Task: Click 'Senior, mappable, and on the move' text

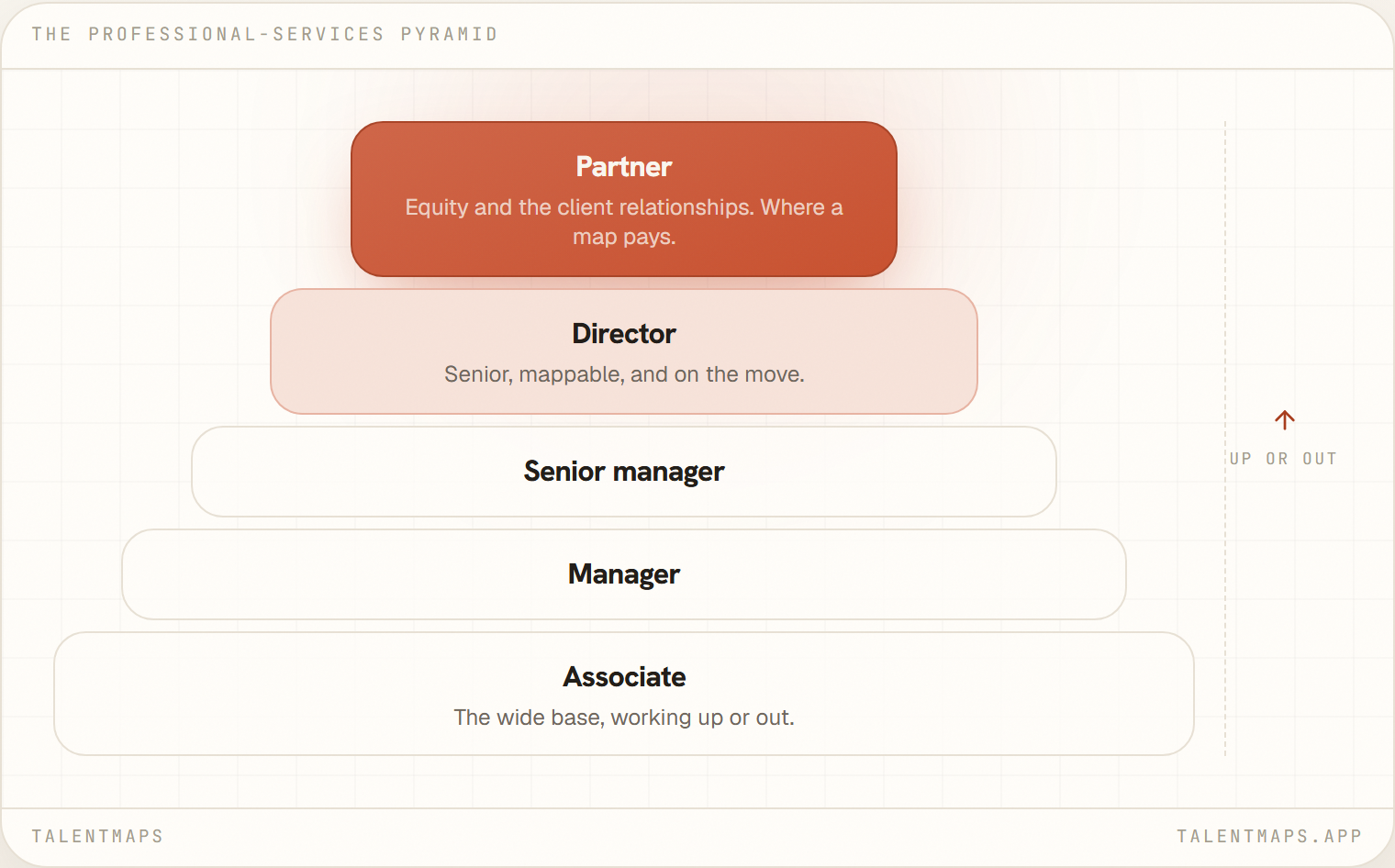Action: tap(624, 374)
